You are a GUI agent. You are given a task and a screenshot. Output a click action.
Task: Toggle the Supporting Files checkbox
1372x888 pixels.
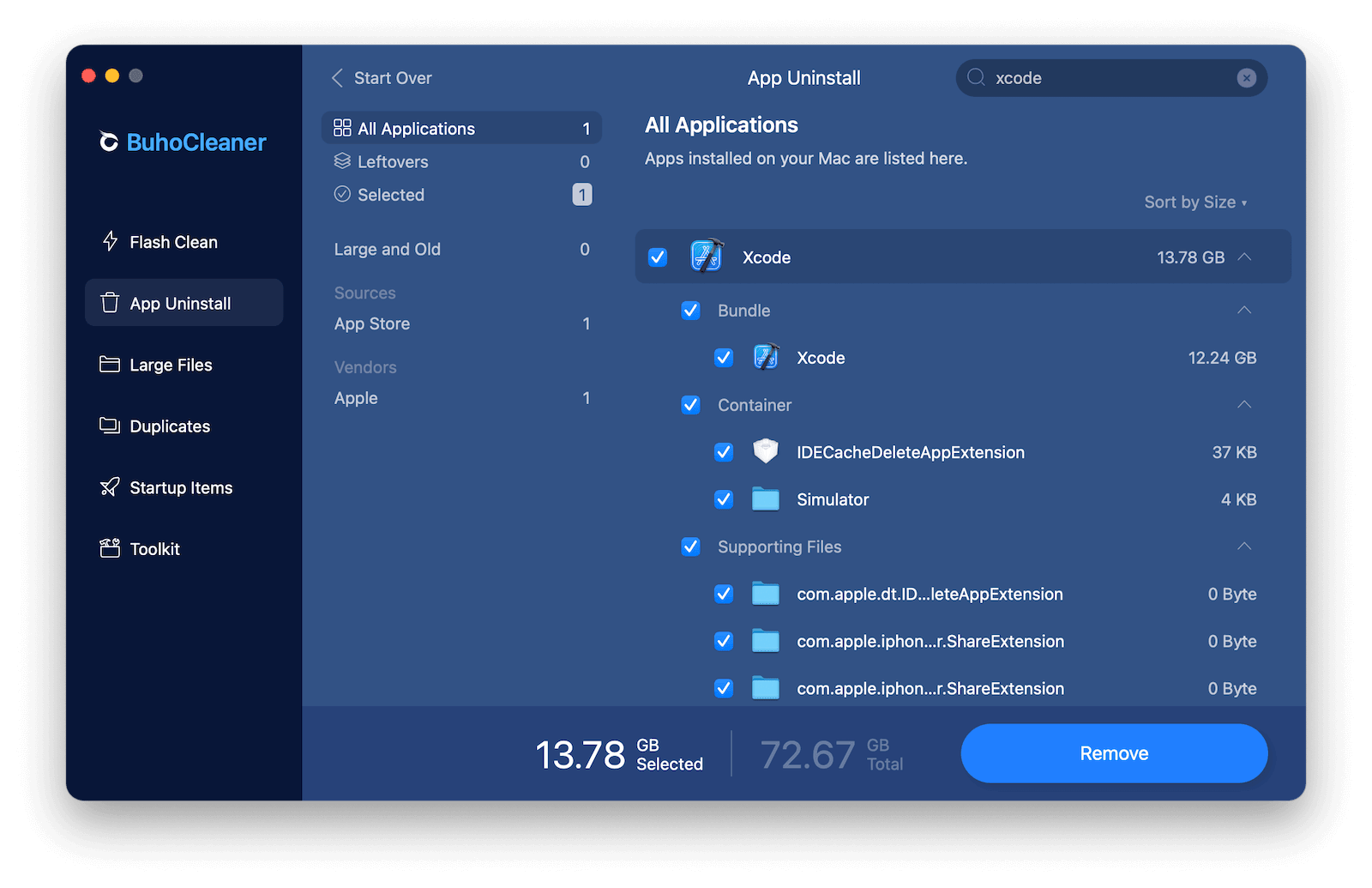point(690,547)
